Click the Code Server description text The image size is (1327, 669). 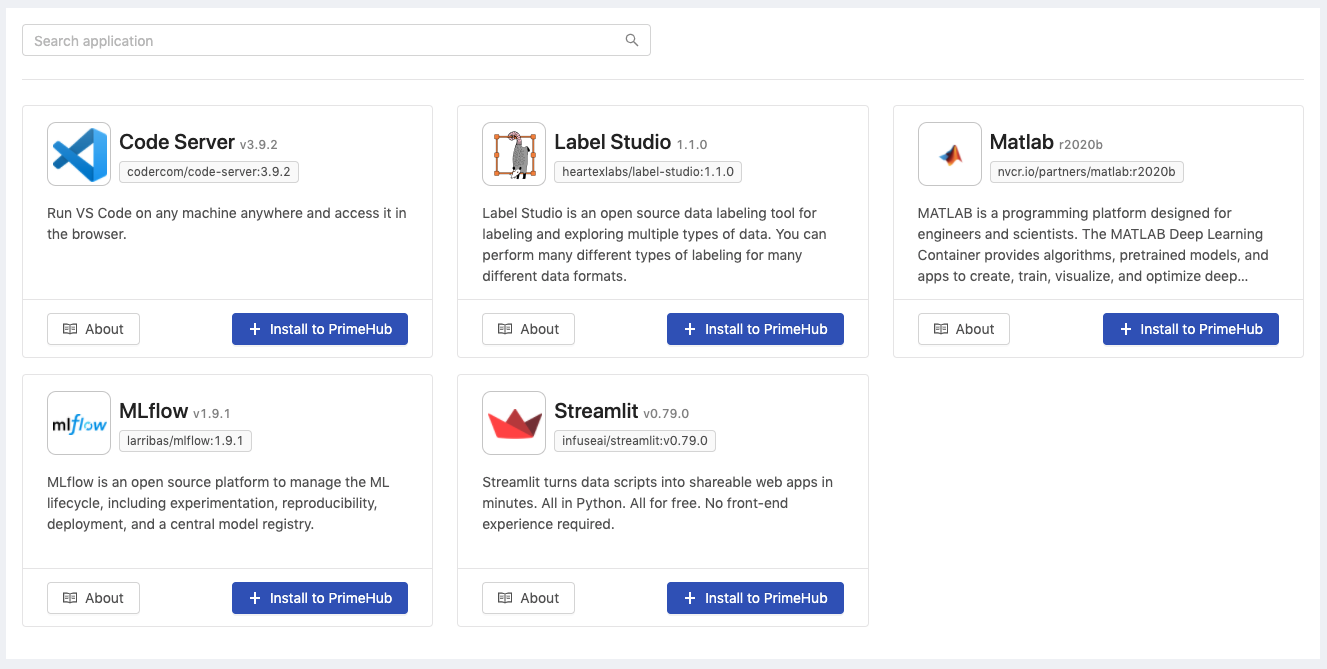tap(227, 224)
